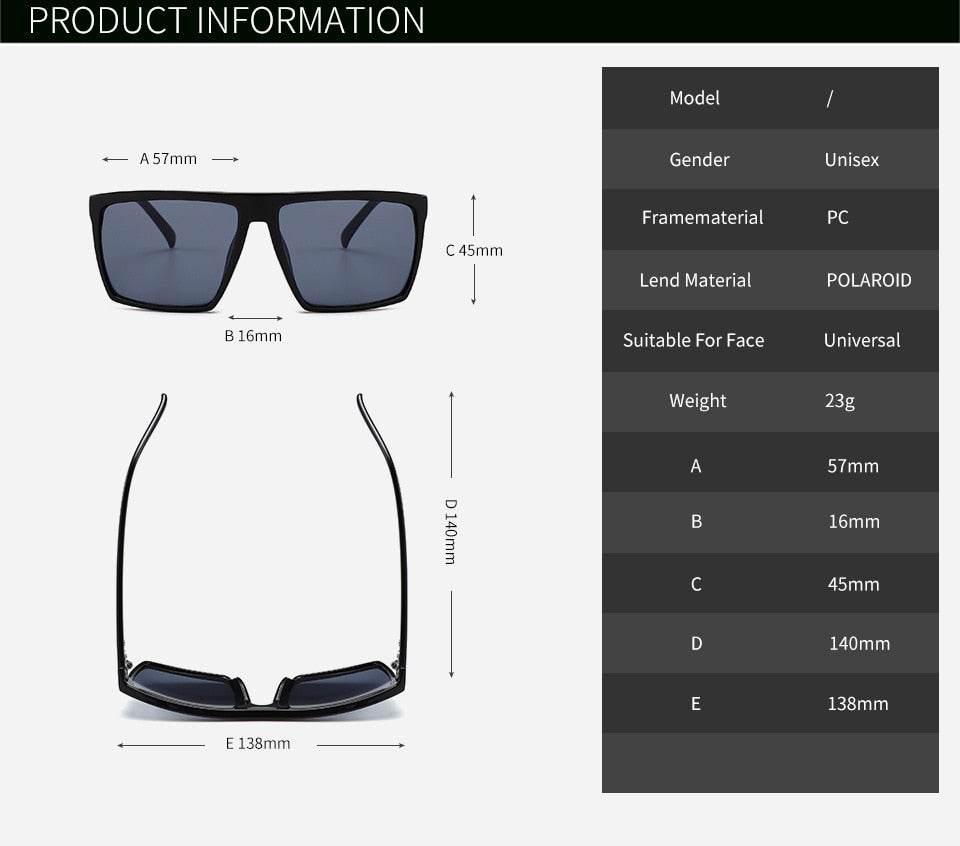The width and height of the screenshot is (960, 846).
Task: Click the empty bottom table cell
Action: click(x=770, y=763)
